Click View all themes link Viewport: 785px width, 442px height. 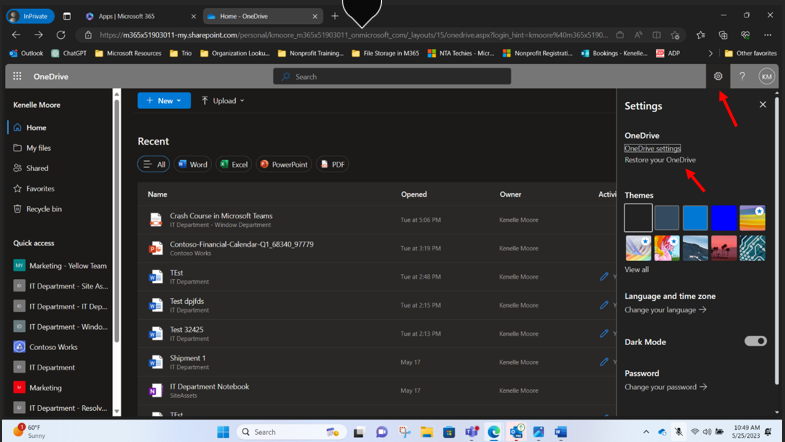pos(636,269)
